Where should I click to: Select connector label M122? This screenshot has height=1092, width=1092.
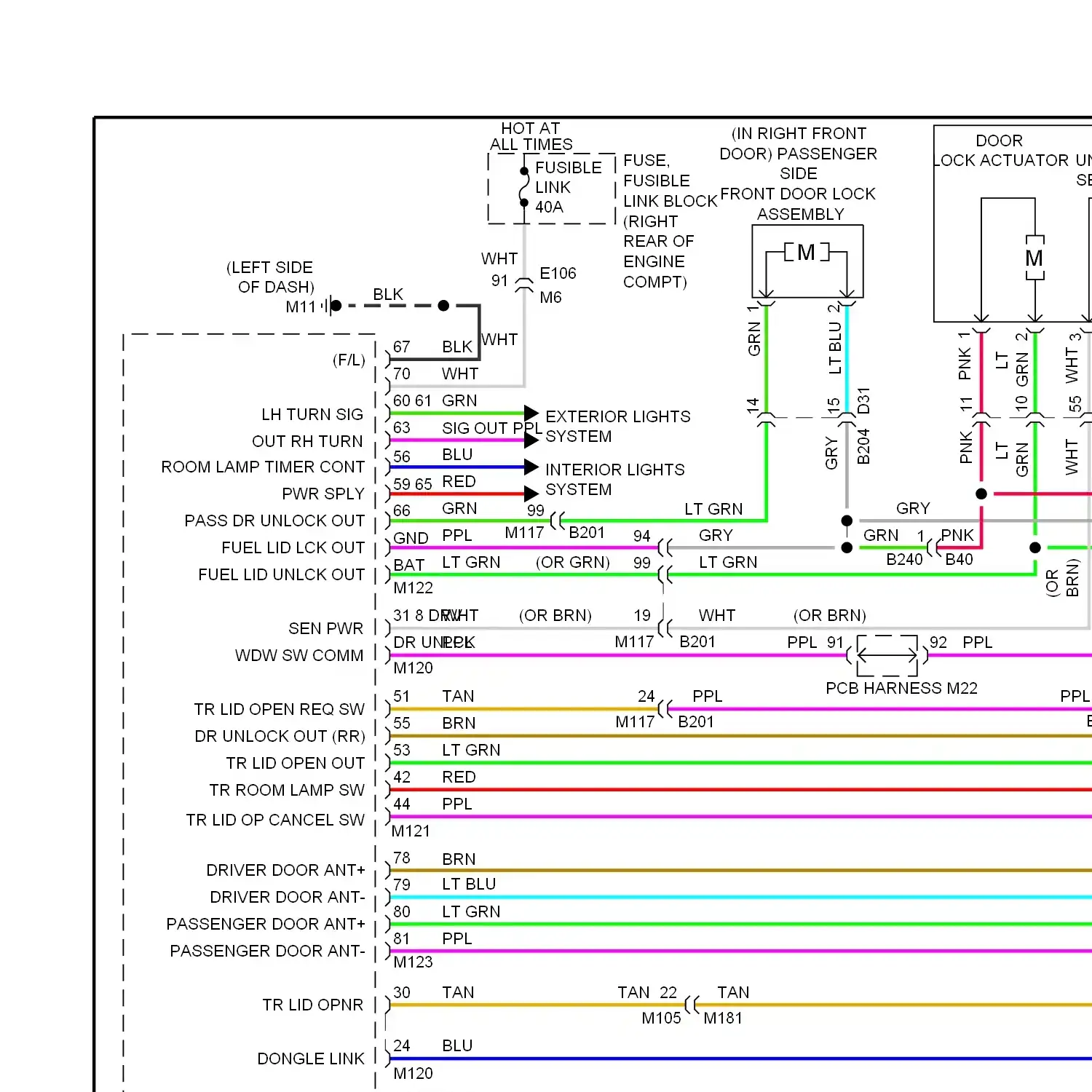click(413, 587)
